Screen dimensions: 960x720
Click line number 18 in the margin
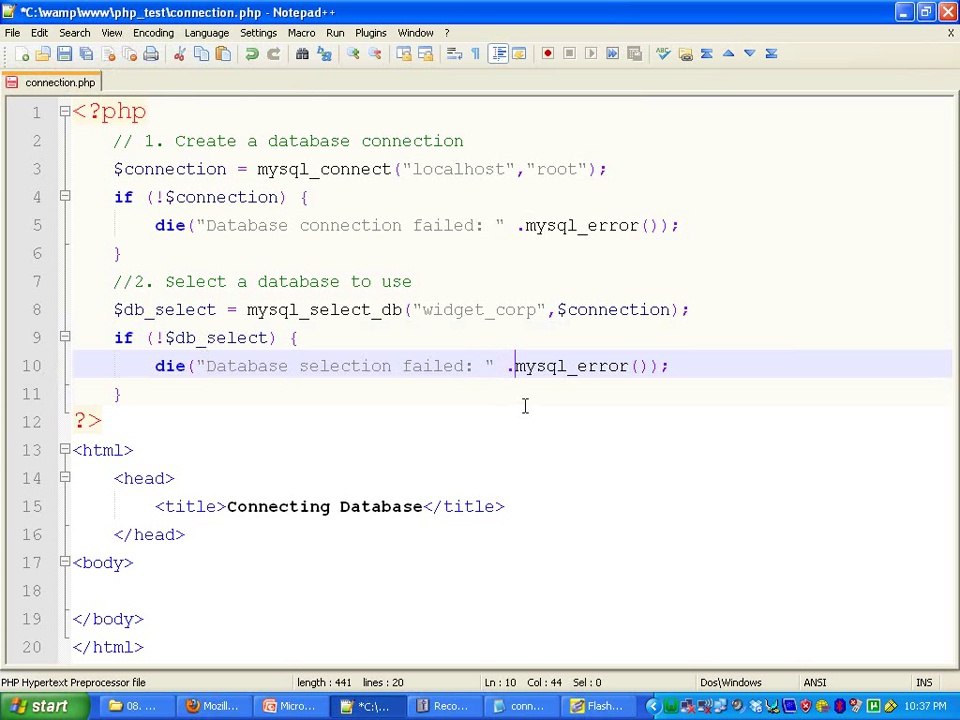click(x=32, y=591)
